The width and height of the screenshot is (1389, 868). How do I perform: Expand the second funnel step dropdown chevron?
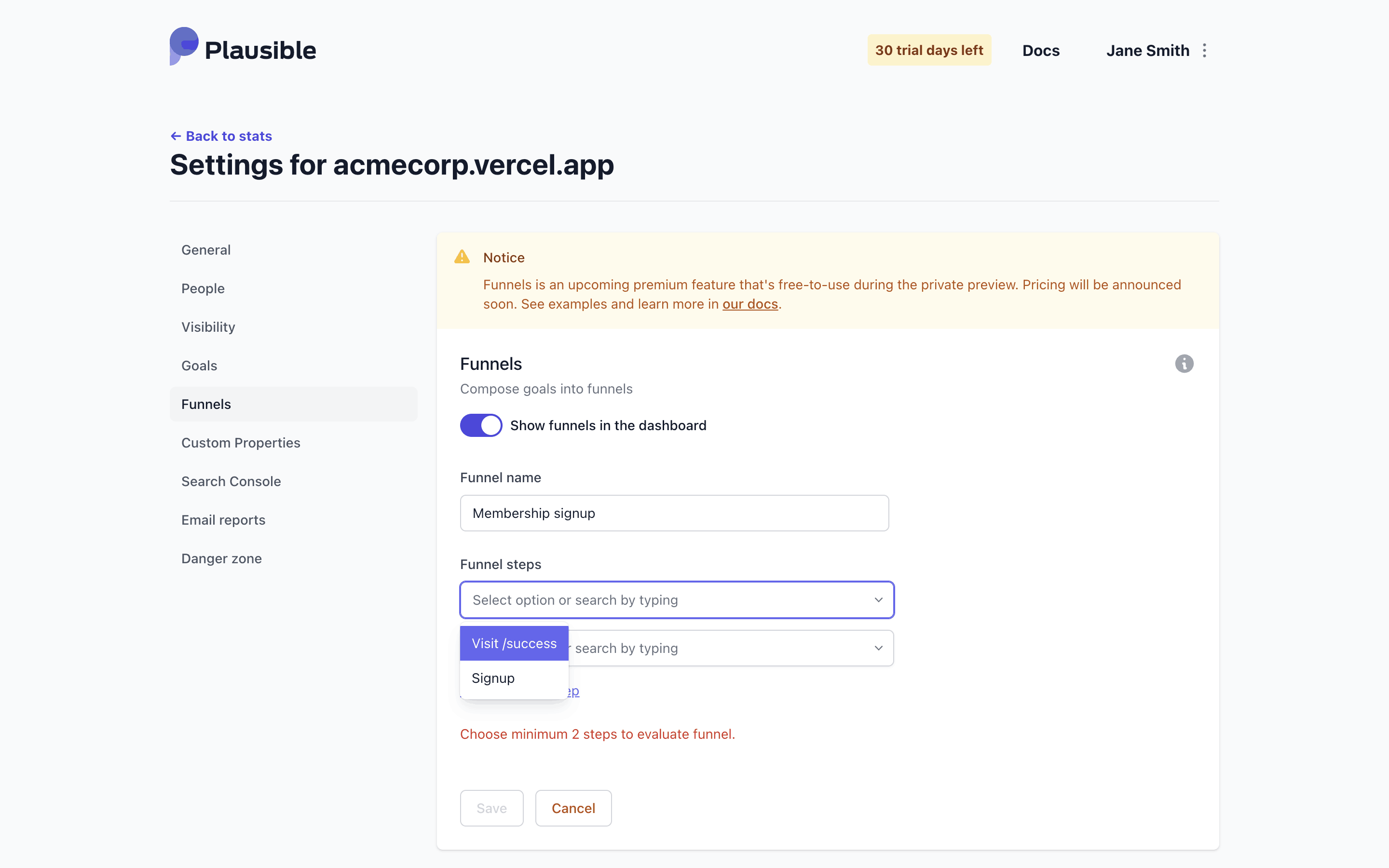tap(878, 648)
